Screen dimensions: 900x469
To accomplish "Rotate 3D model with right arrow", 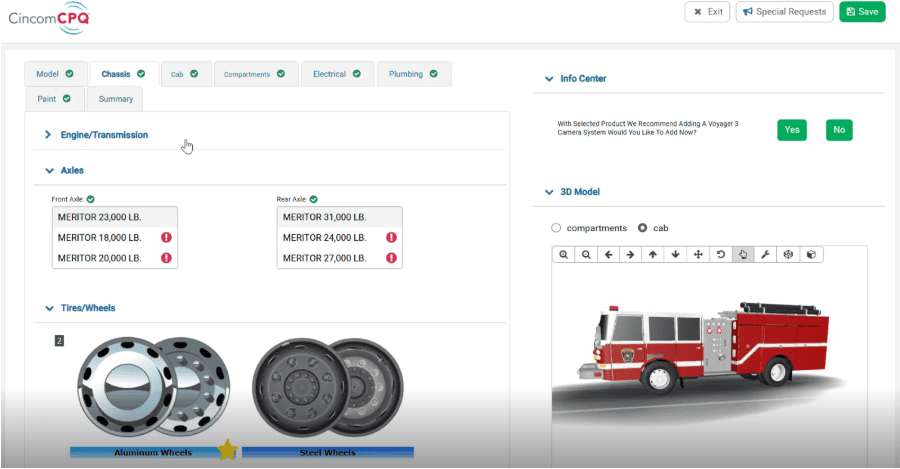I will 630,254.
